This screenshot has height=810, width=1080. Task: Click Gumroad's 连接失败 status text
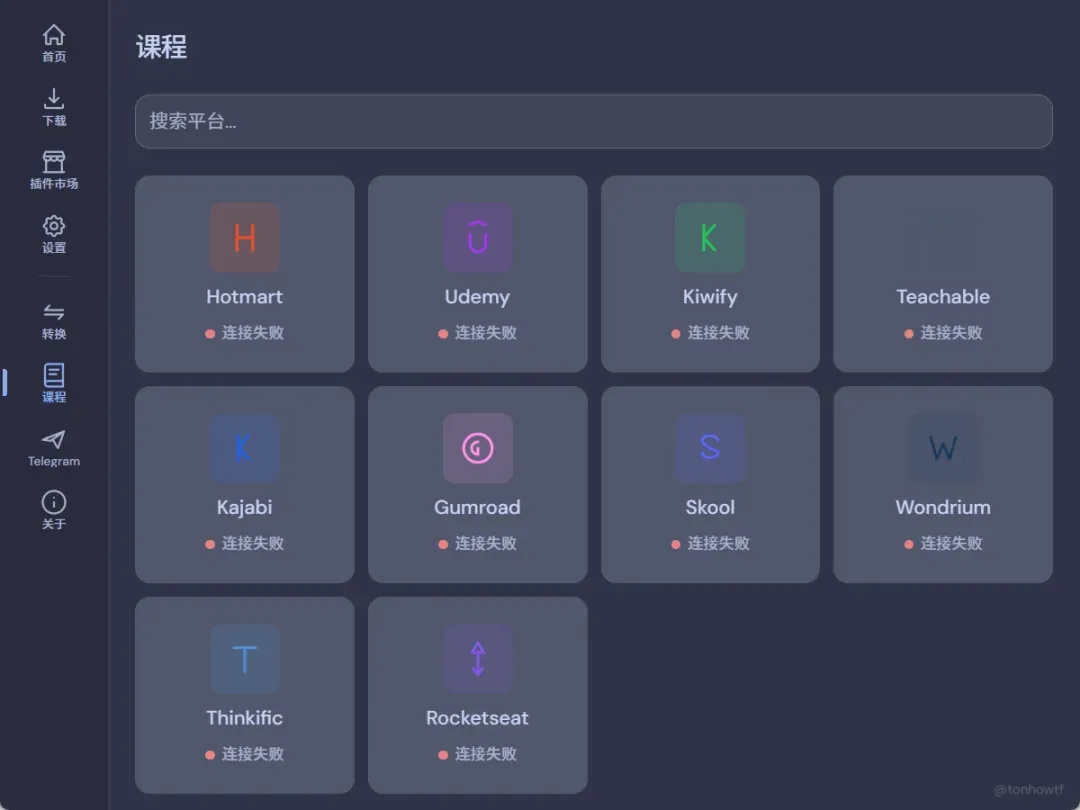(x=486, y=543)
